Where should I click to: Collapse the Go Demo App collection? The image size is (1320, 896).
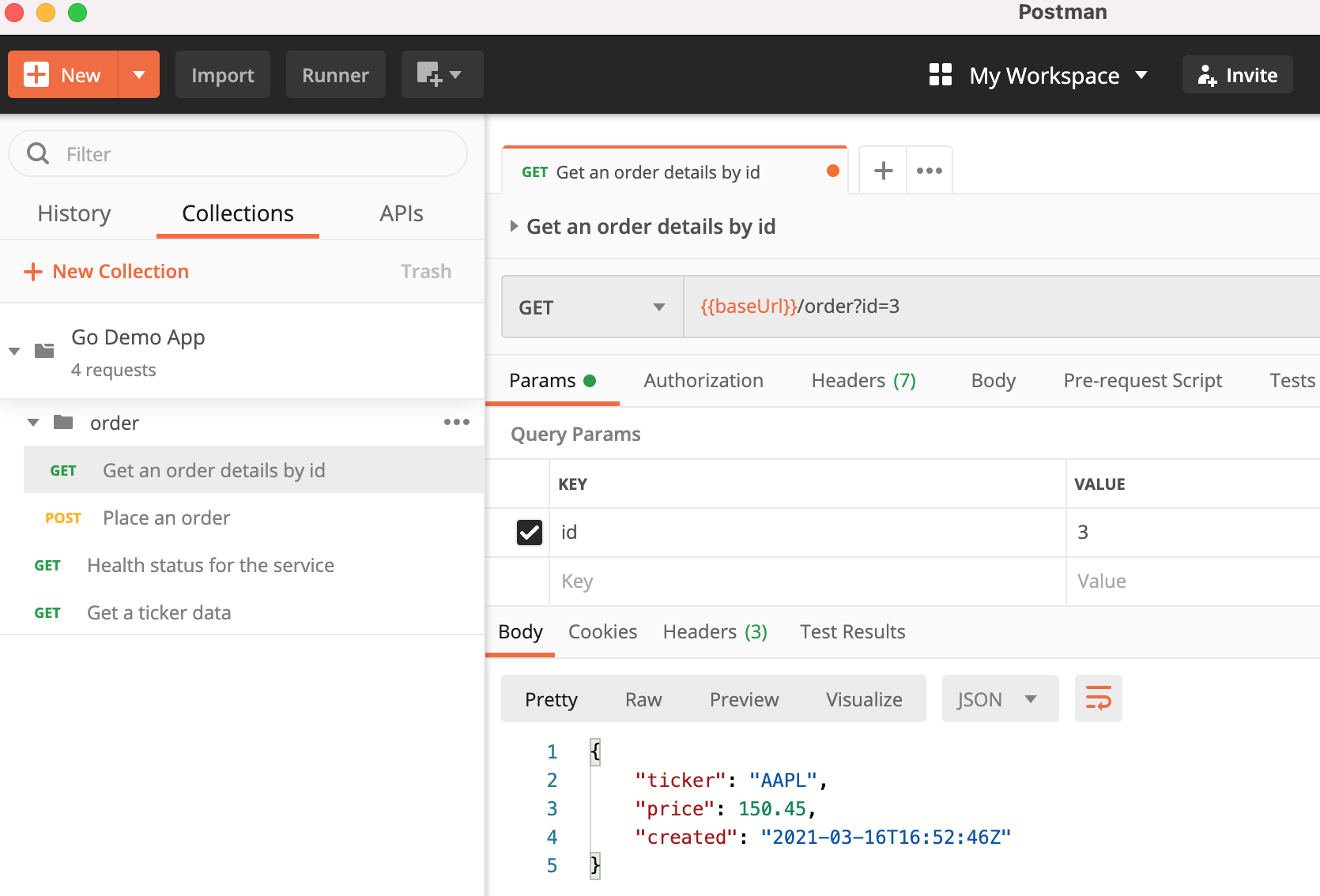pos(14,351)
